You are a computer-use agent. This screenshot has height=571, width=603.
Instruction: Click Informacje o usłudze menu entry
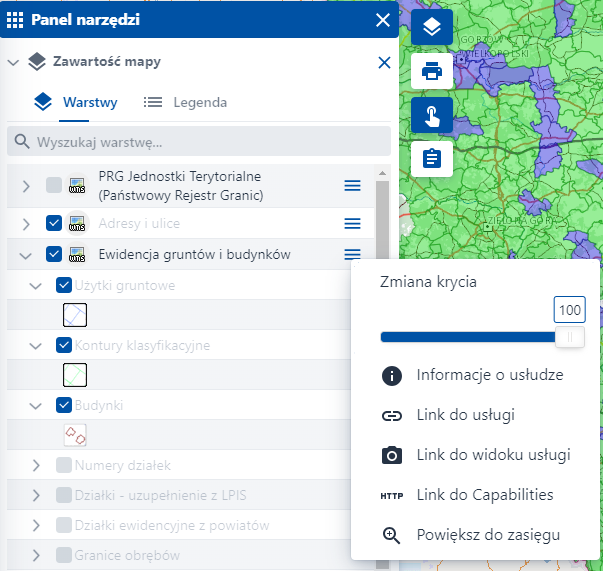point(489,376)
